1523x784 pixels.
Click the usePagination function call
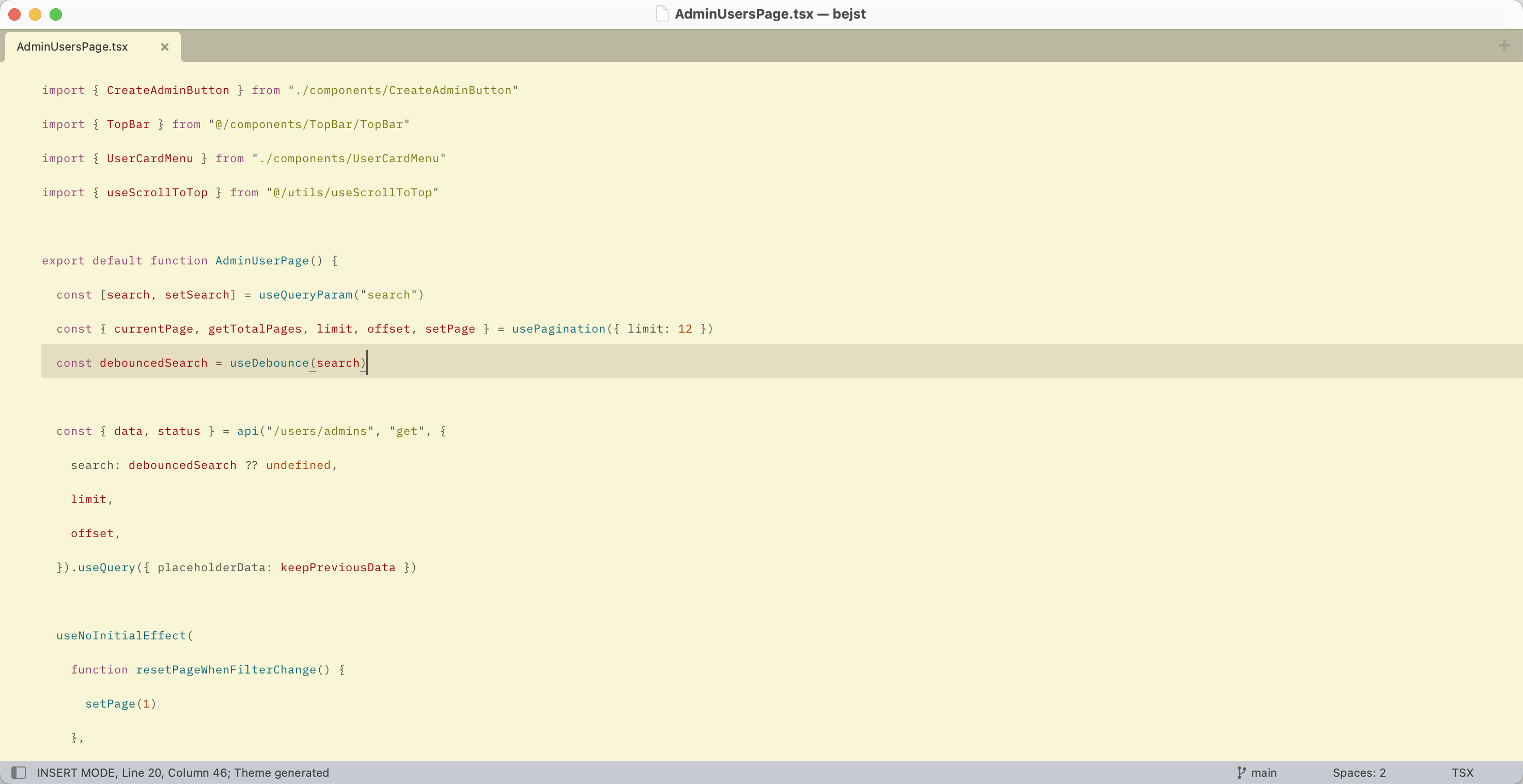[558, 329]
